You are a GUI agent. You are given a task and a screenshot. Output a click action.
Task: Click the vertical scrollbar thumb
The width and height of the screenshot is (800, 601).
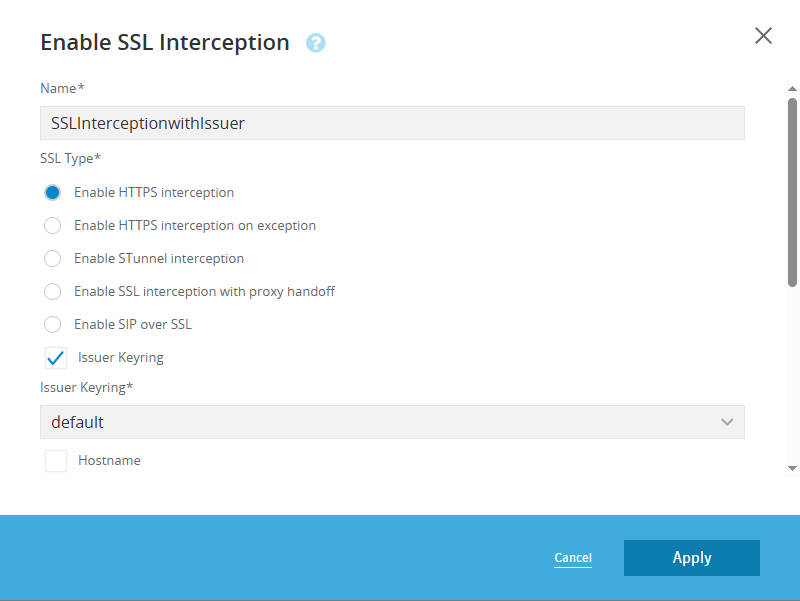pyautogui.click(x=792, y=192)
